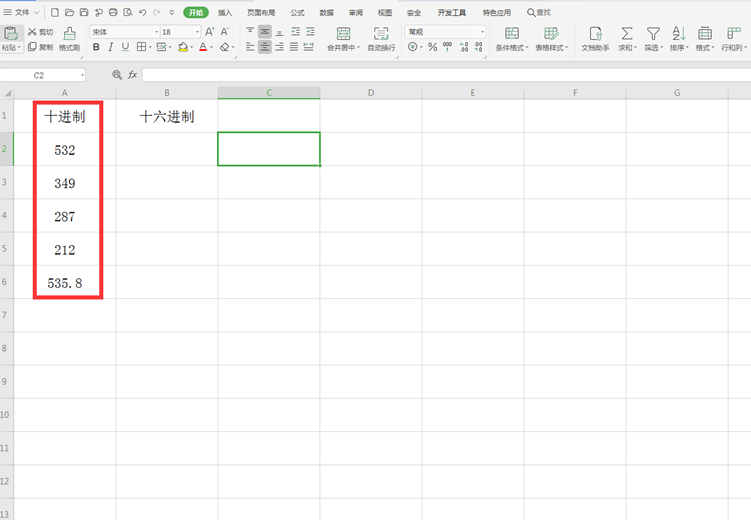Click the AutoSum sigma icon
Screen dimensions: 751x520
(x=627, y=33)
